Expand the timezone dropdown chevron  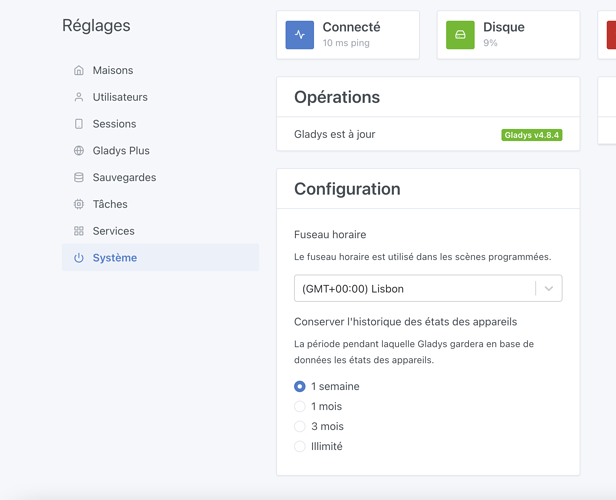pyautogui.click(x=548, y=289)
